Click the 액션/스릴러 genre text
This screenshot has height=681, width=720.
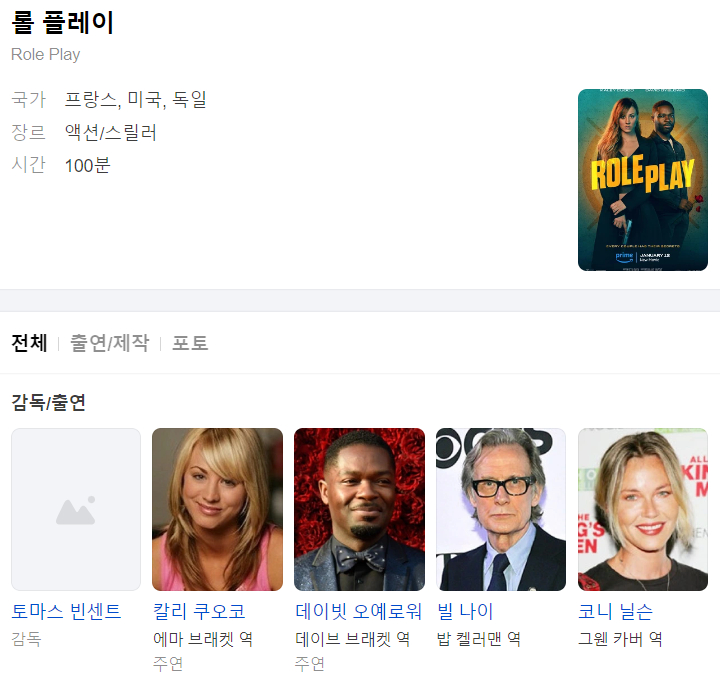(110, 132)
